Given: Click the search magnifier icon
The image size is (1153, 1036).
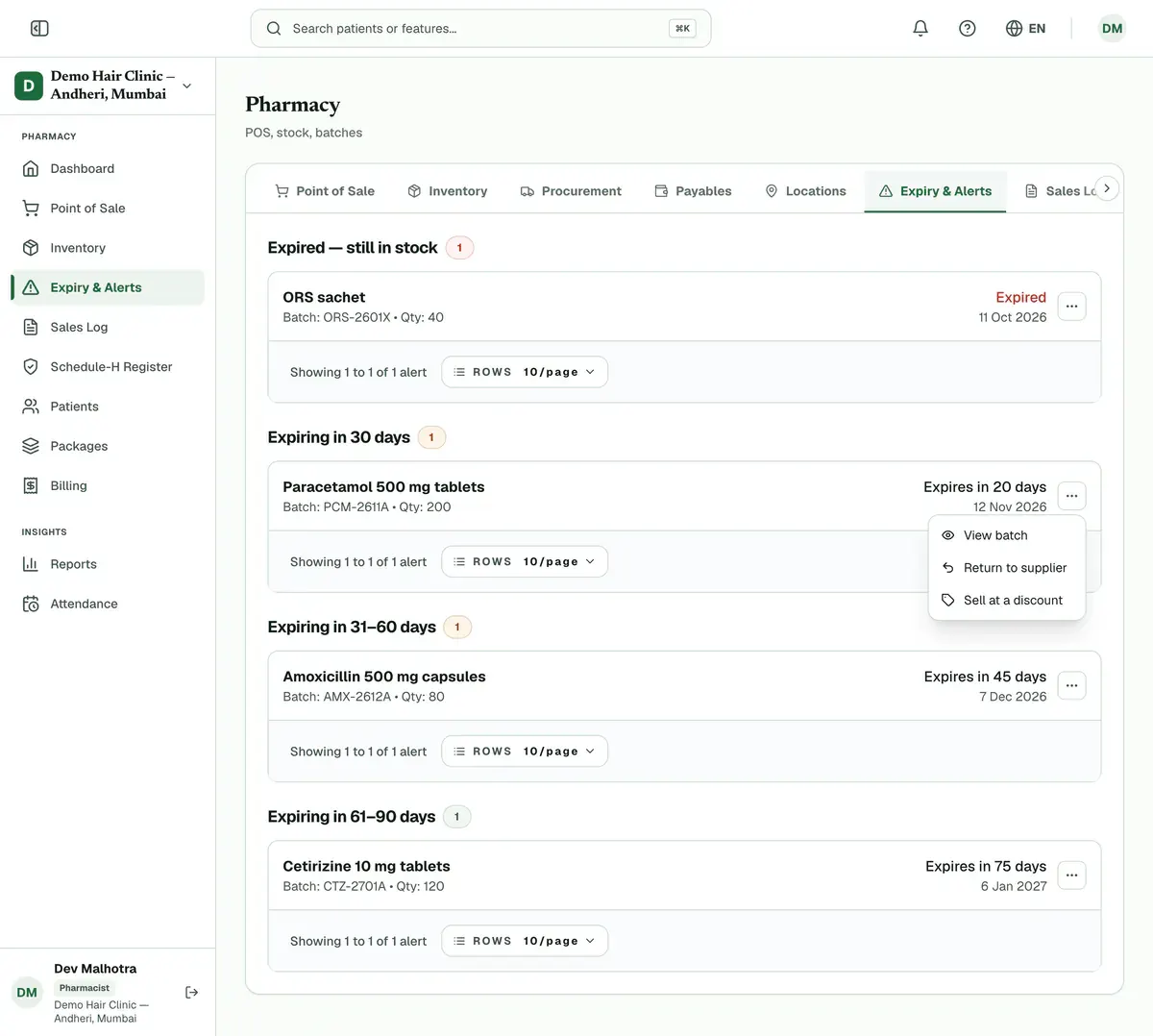Looking at the screenshot, I should 274,29.
